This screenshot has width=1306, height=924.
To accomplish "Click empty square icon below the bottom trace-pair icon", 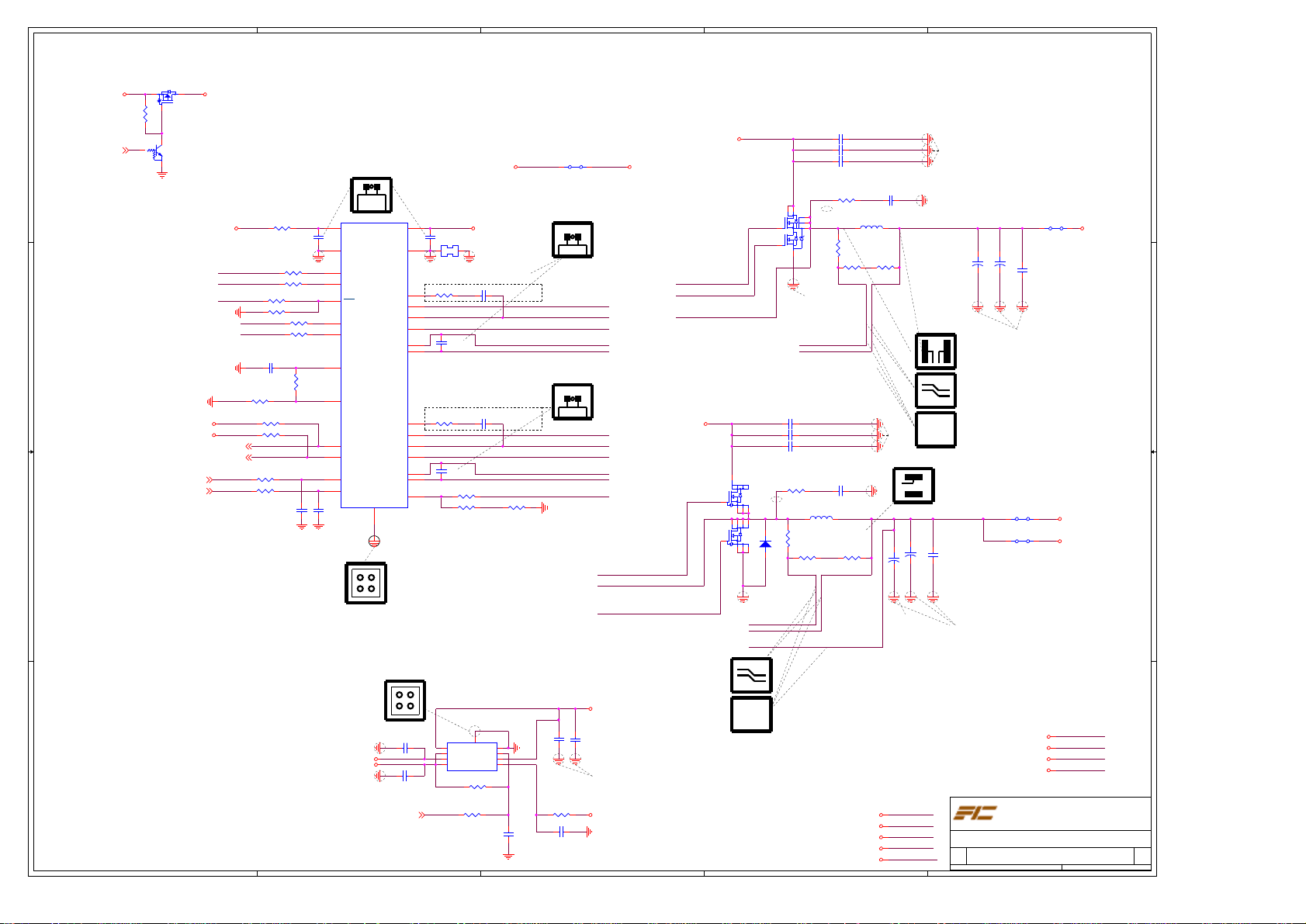I will [751, 715].
